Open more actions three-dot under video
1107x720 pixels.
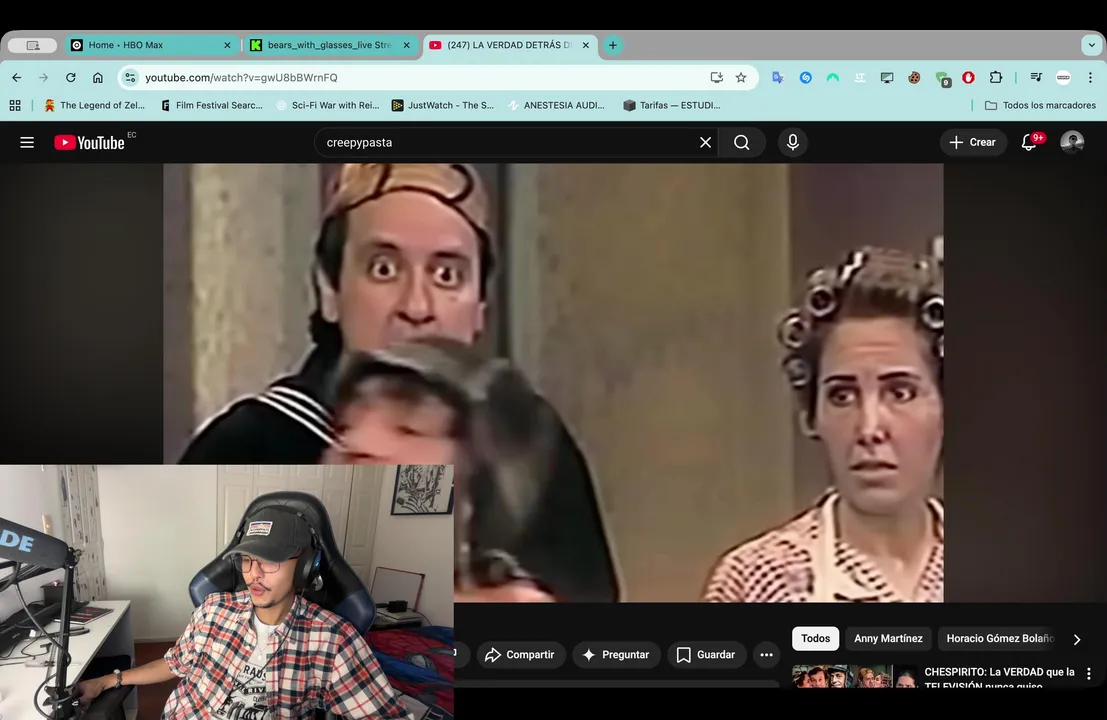point(766,655)
